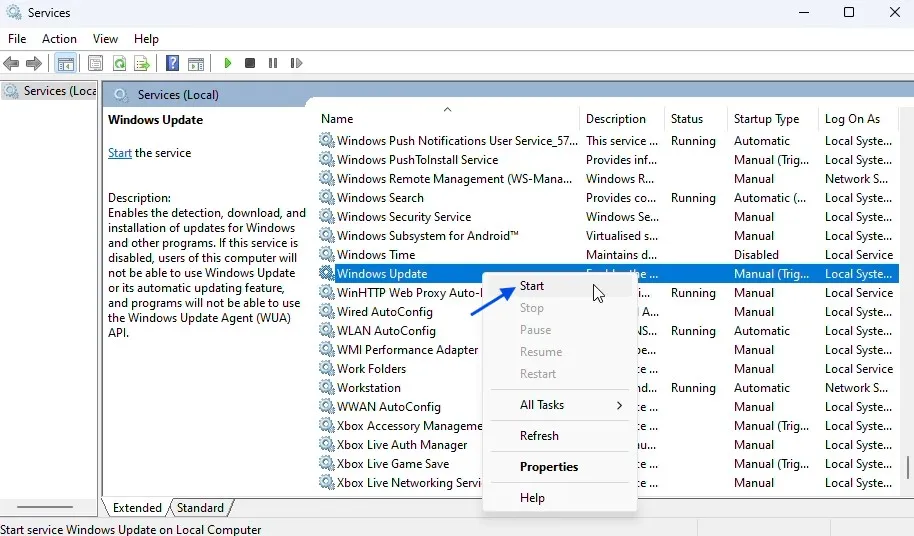Screen dimensions: 914x536
Task: Sort by the Log On As column header
Action: (858, 118)
